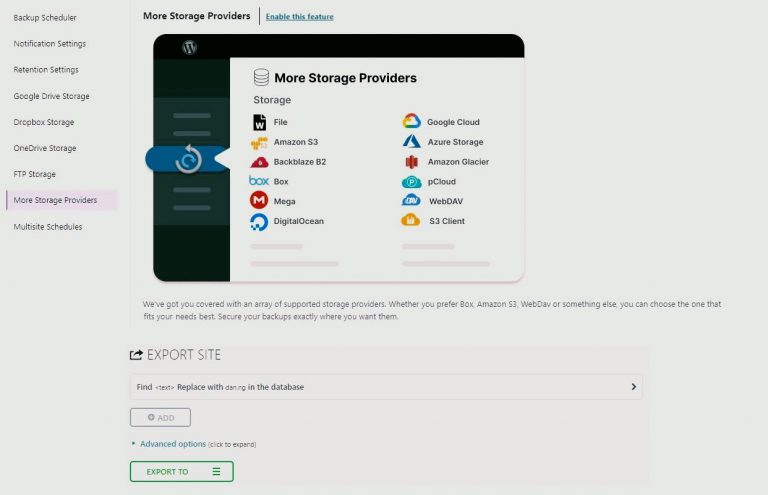This screenshot has width=768, height=495.
Task: Click the pCloud icon
Action: click(411, 182)
